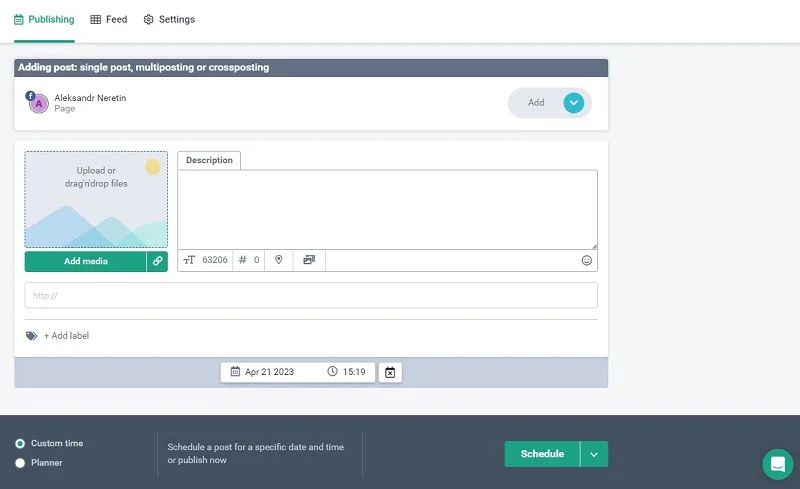Expand the Add account dropdown
The height and width of the screenshot is (489, 800).
573,103
